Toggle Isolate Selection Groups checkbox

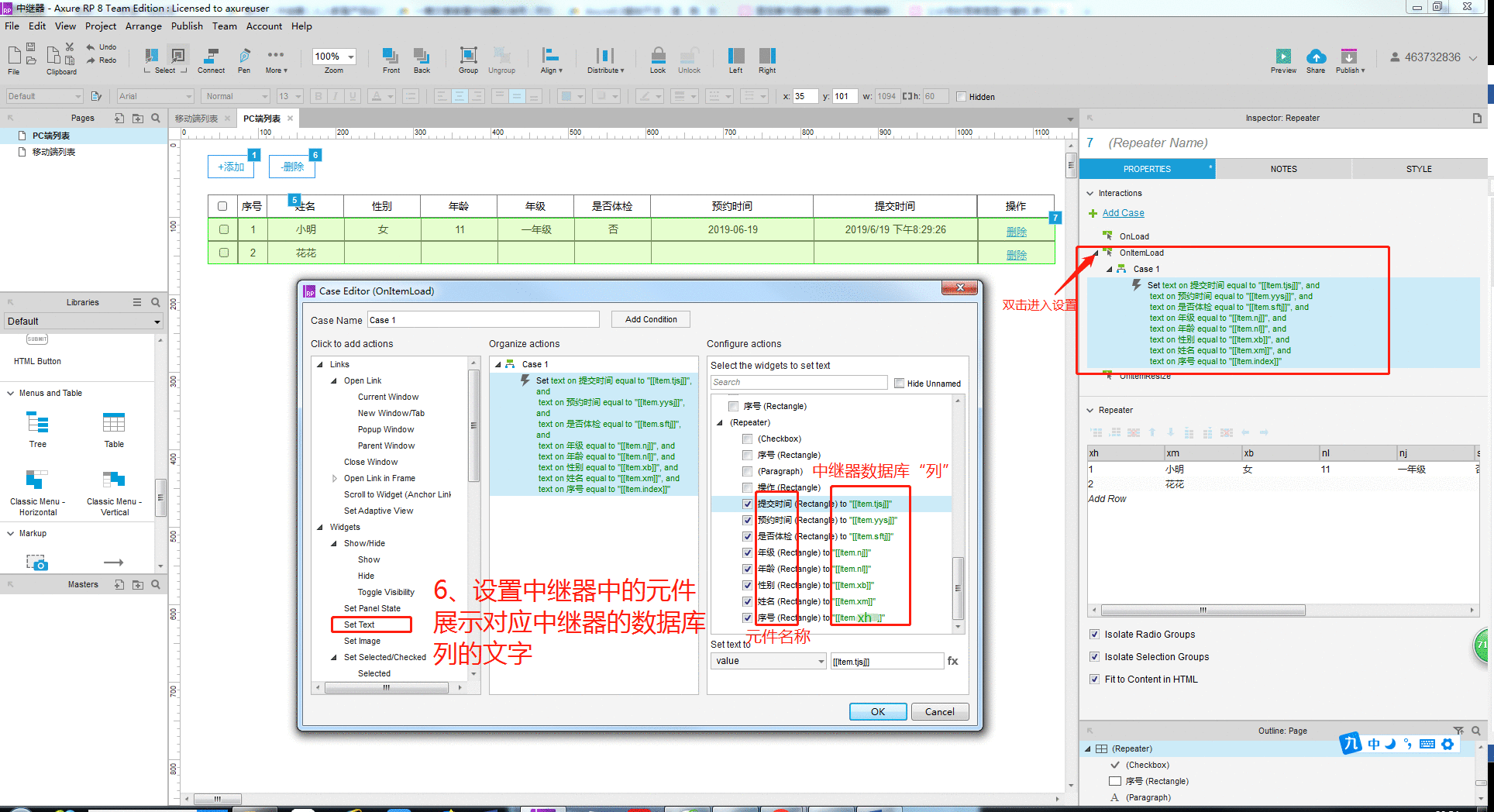point(1094,656)
